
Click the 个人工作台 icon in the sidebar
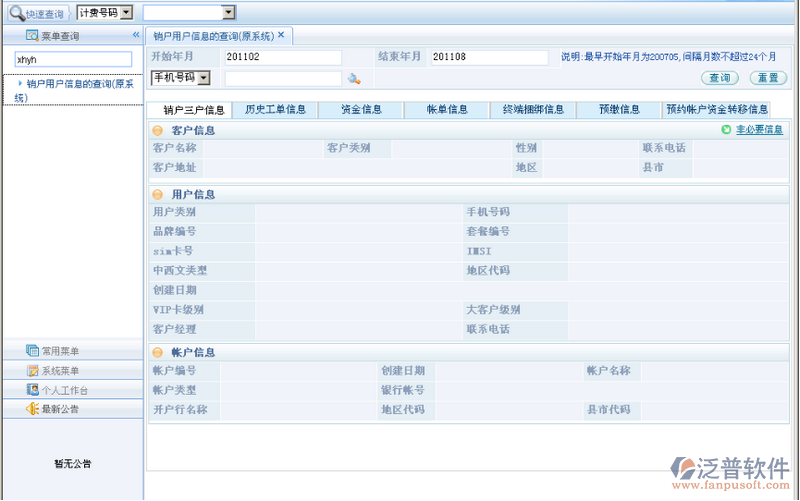click(x=33, y=389)
